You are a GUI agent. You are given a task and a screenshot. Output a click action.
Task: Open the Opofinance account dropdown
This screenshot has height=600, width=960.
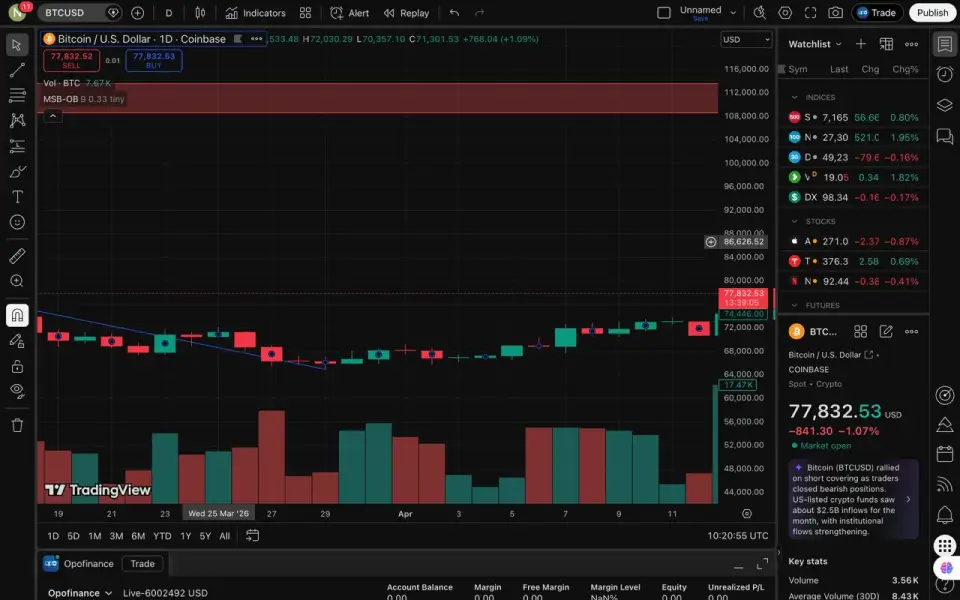(80, 593)
